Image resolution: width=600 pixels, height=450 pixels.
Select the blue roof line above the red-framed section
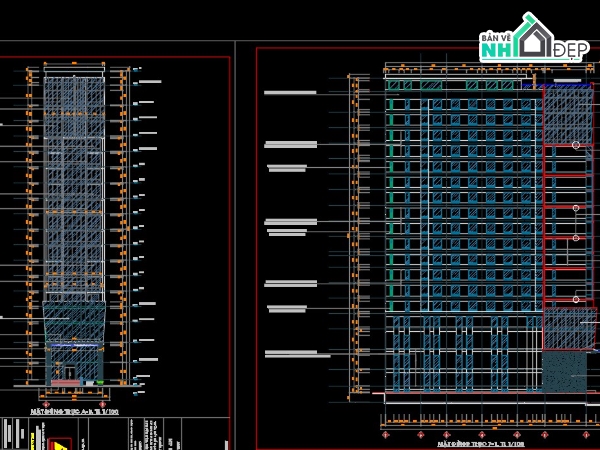click(x=557, y=86)
